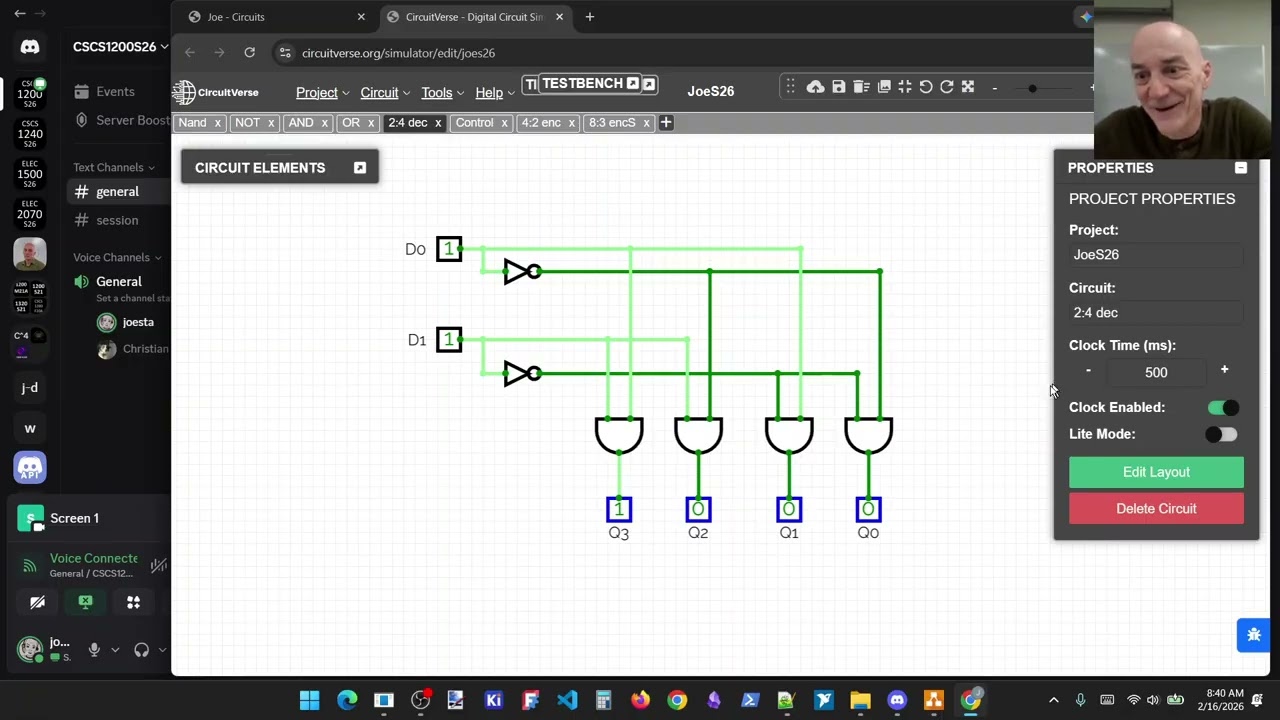Screen dimensions: 1280x720
Task: Edit the Circuit name field
Action: [x=1156, y=313]
